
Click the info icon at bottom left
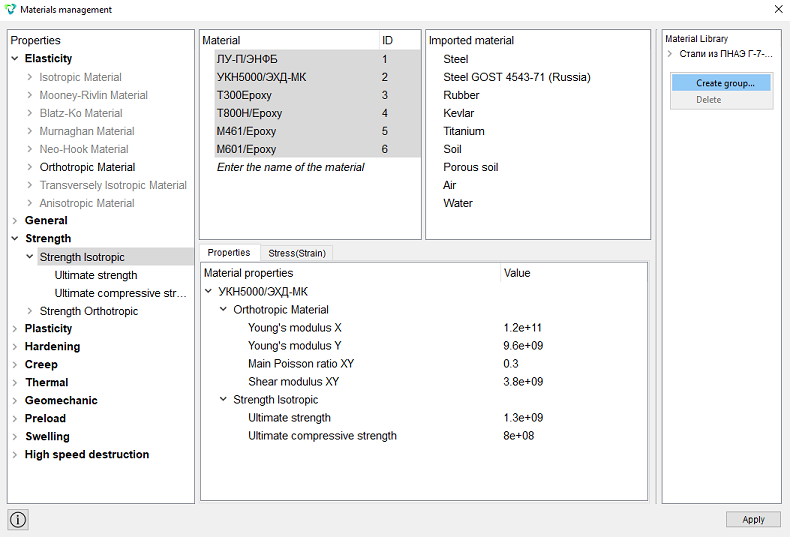tap(18, 519)
